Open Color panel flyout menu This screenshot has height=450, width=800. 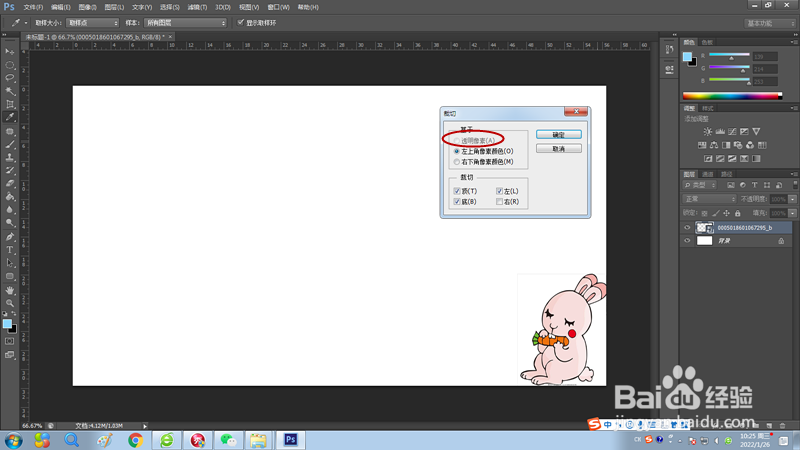tap(793, 42)
